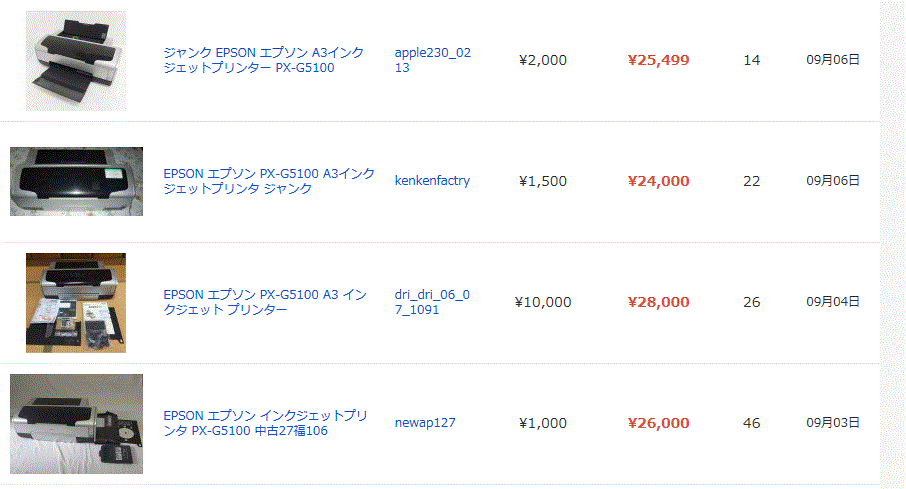The width and height of the screenshot is (906, 489).
Task: Click the ¥25,499 final price
Action: pos(658,60)
